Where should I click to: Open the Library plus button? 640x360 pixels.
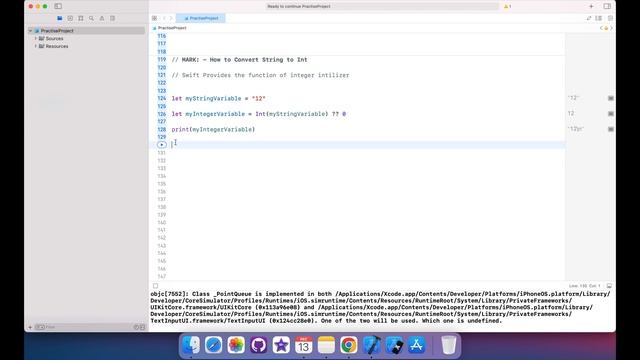click(591, 6)
